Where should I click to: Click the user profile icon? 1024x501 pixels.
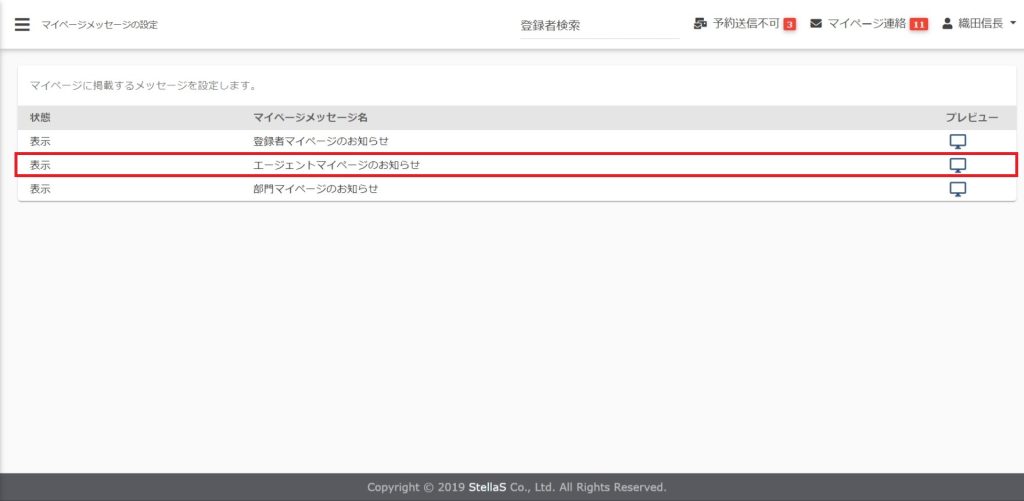(947, 24)
